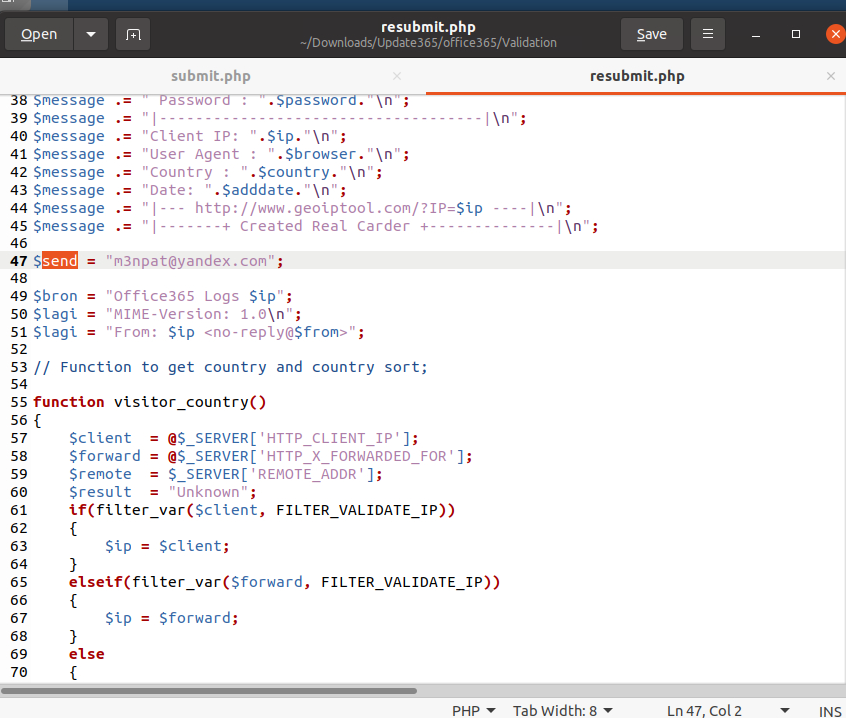Click the 'elseif' keyword on line 65
Image resolution: width=846 pixels, height=718 pixels.
[95, 582]
